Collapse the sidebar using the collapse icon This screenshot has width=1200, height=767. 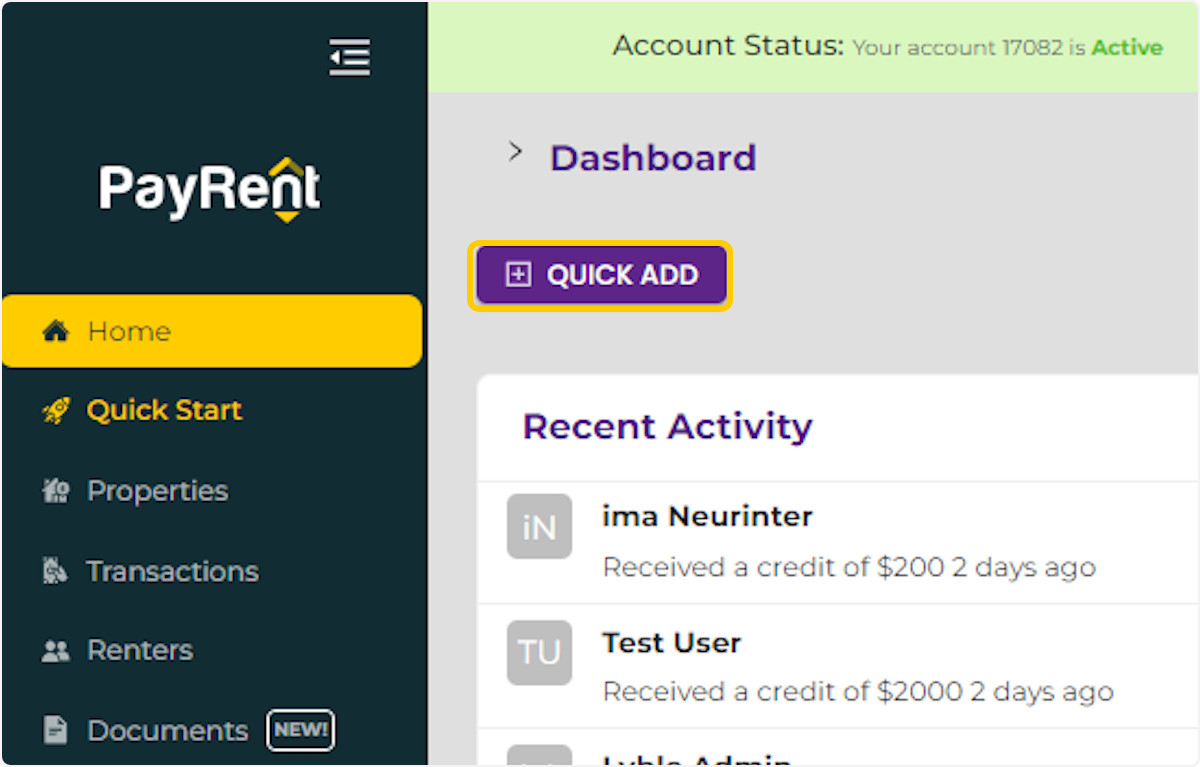pyautogui.click(x=349, y=59)
